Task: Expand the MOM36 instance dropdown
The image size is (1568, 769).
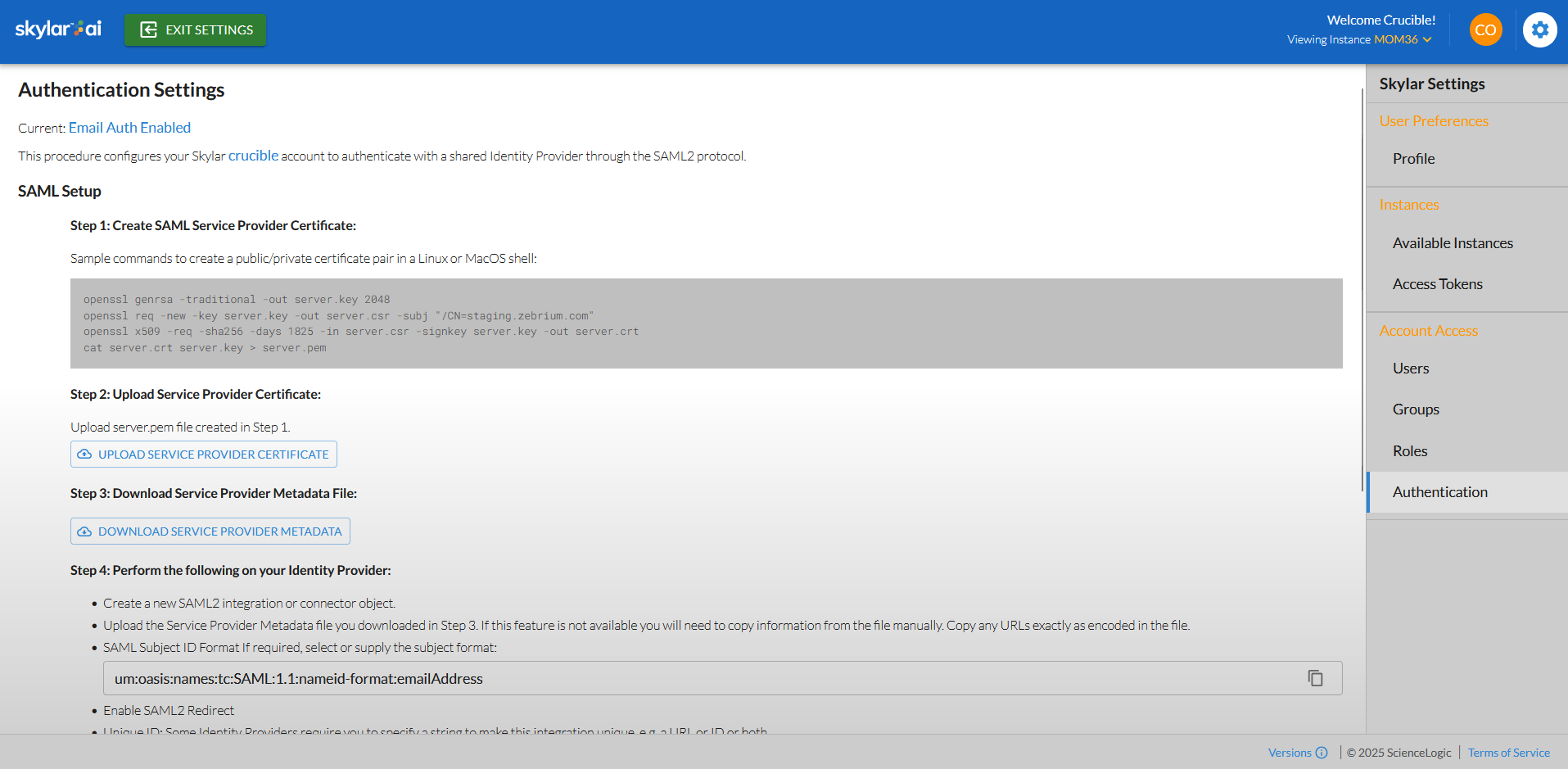Action: [1403, 39]
